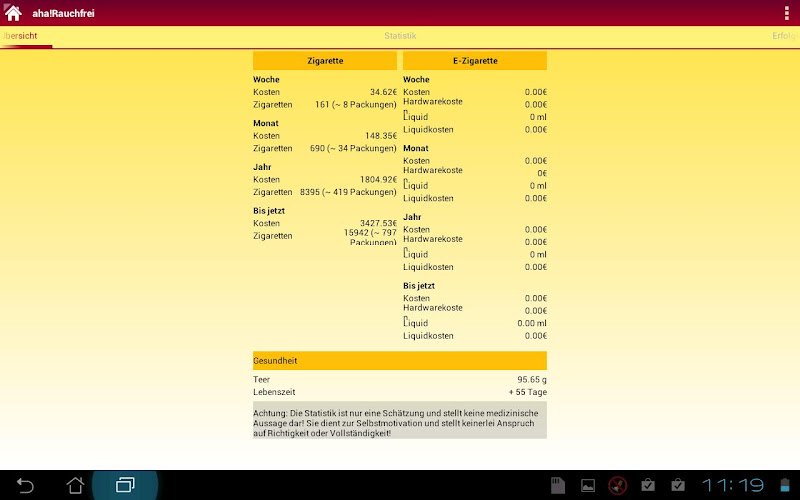The image size is (800, 500).
Task: Tap Liquid label under E-Zigarette Monat
Action: (x=416, y=186)
